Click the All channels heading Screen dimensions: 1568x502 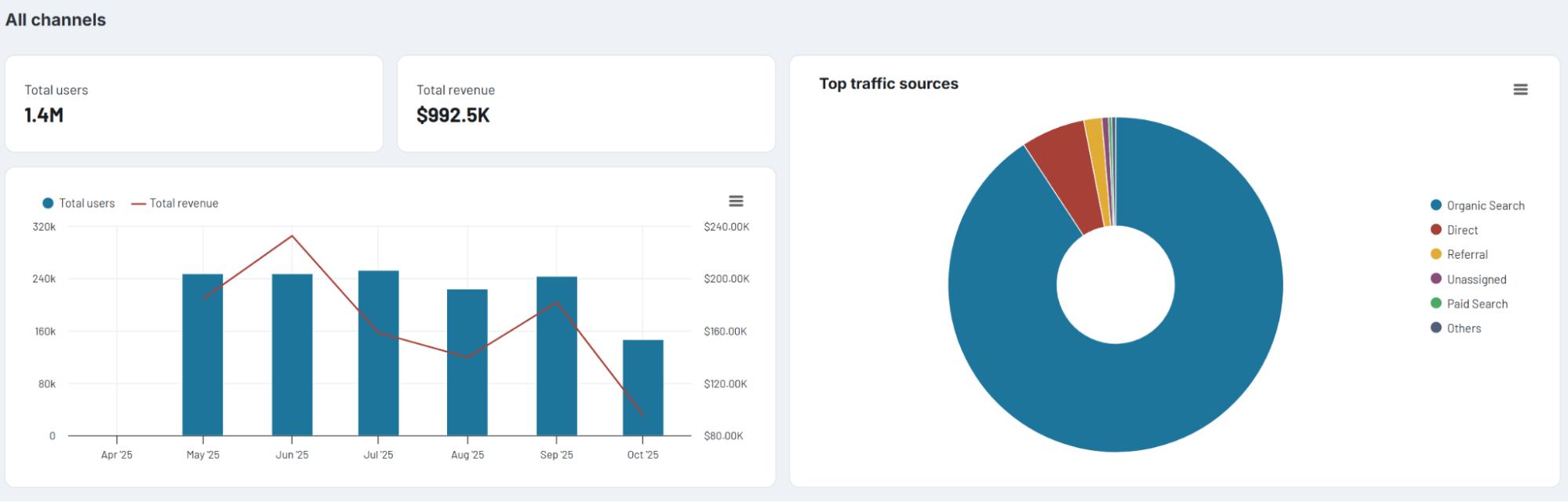(56, 20)
